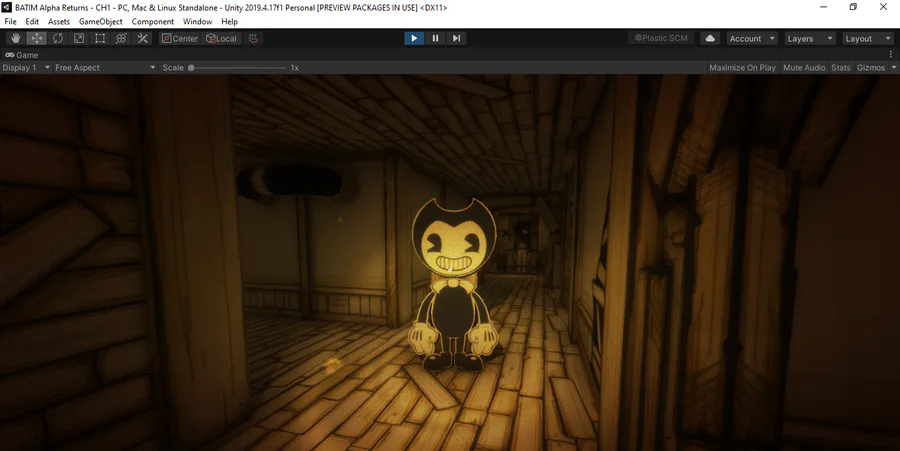Close the Unity window
The height and width of the screenshot is (451, 900).
point(883,7)
